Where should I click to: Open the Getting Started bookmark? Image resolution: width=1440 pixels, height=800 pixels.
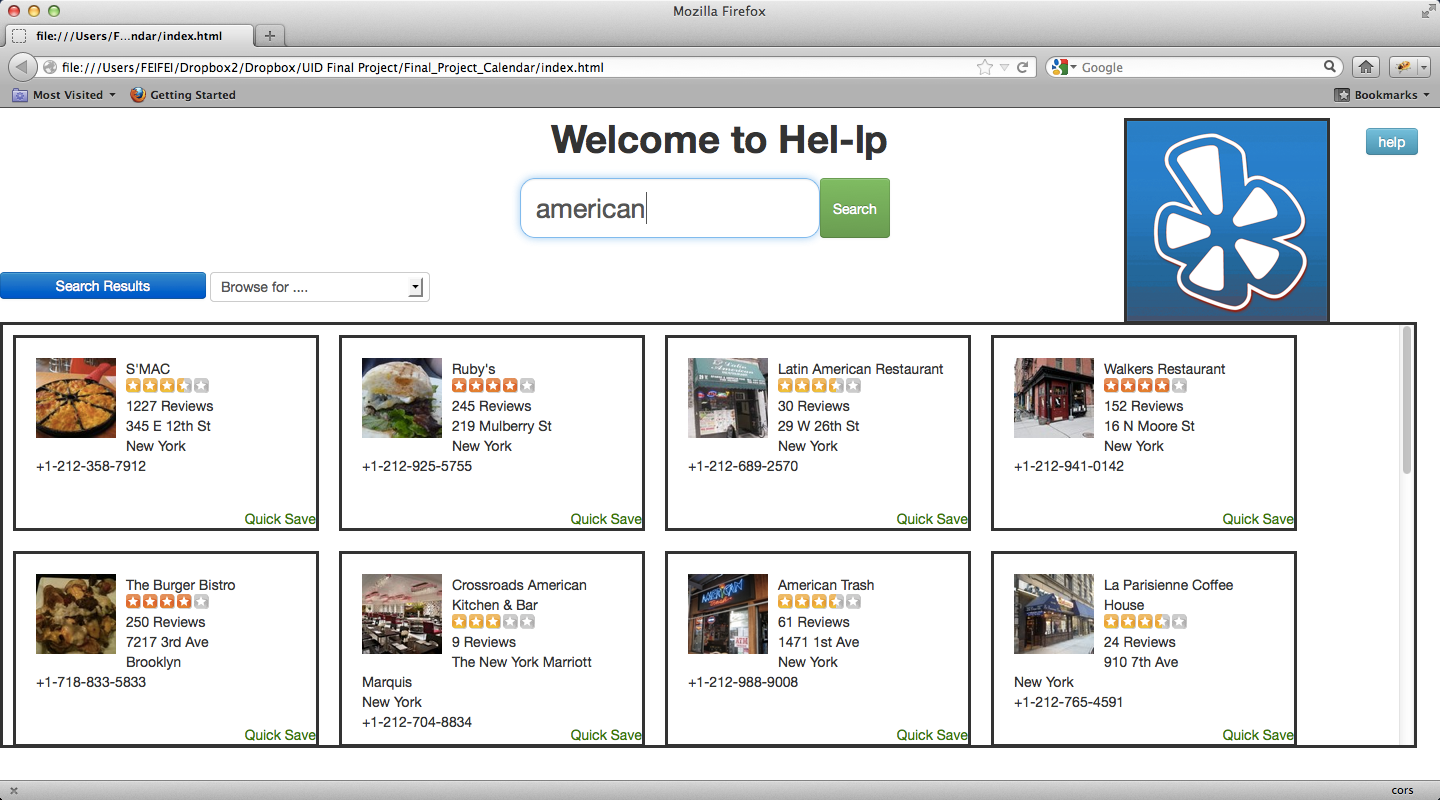(183, 95)
